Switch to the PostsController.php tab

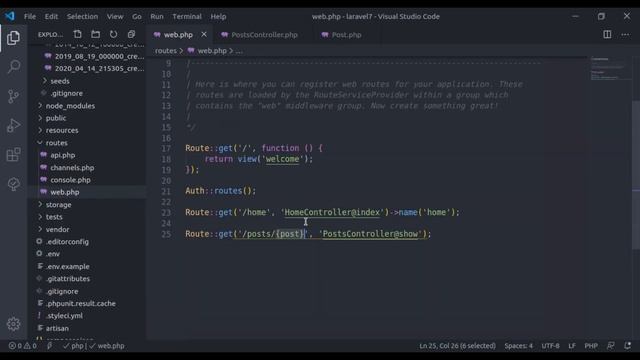click(x=264, y=35)
